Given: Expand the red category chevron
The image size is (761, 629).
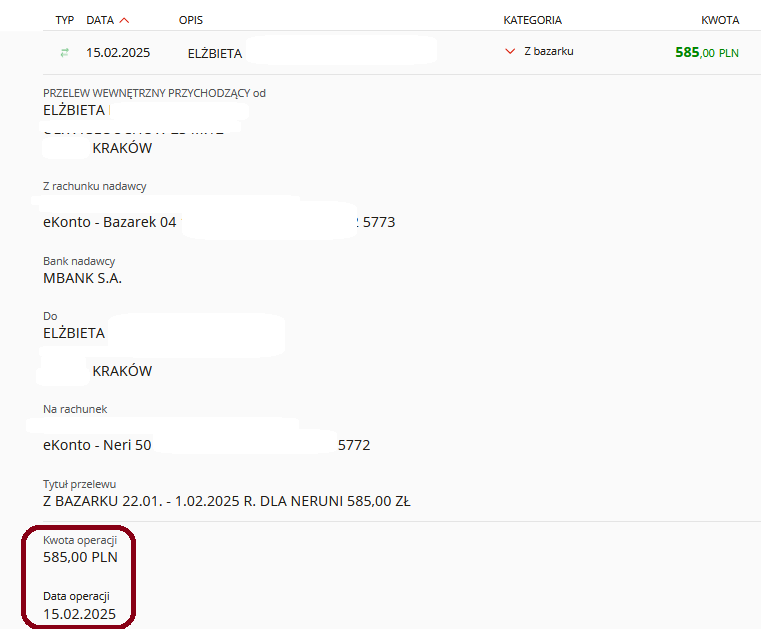Looking at the screenshot, I should (x=510, y=52).
